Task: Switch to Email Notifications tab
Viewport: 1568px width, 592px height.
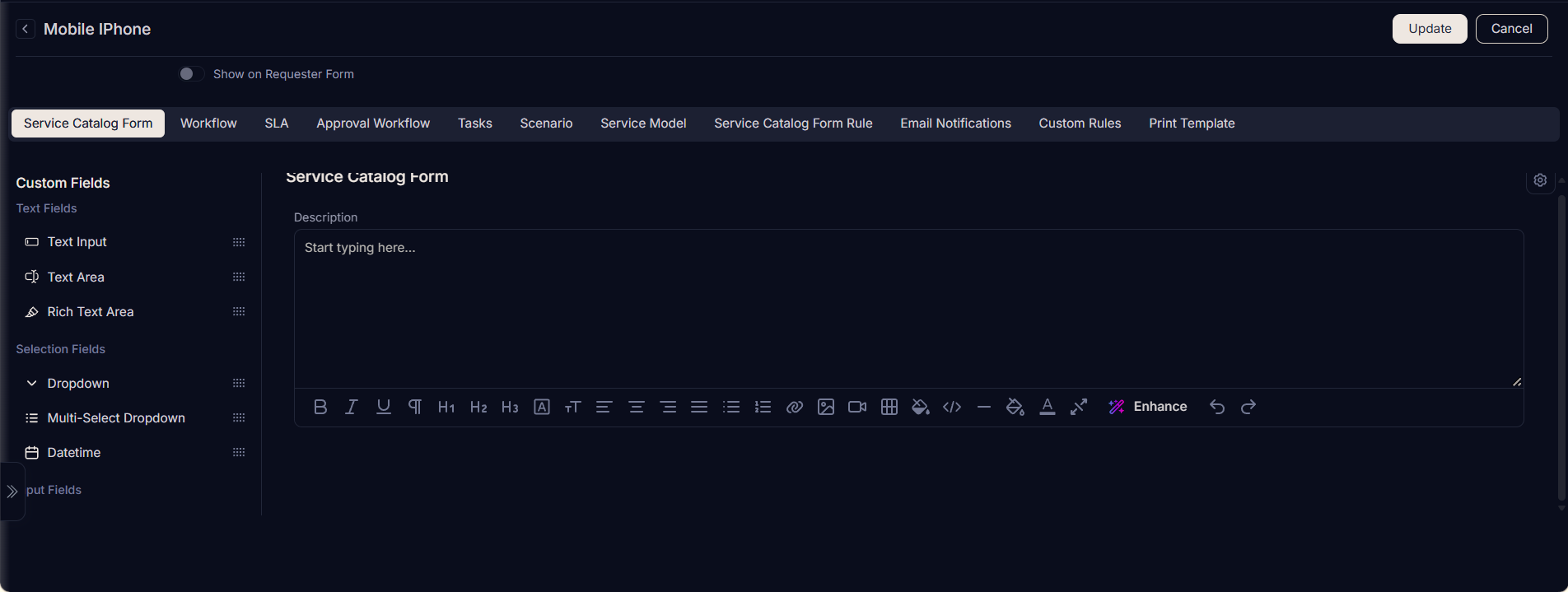Action: point(955,124)
